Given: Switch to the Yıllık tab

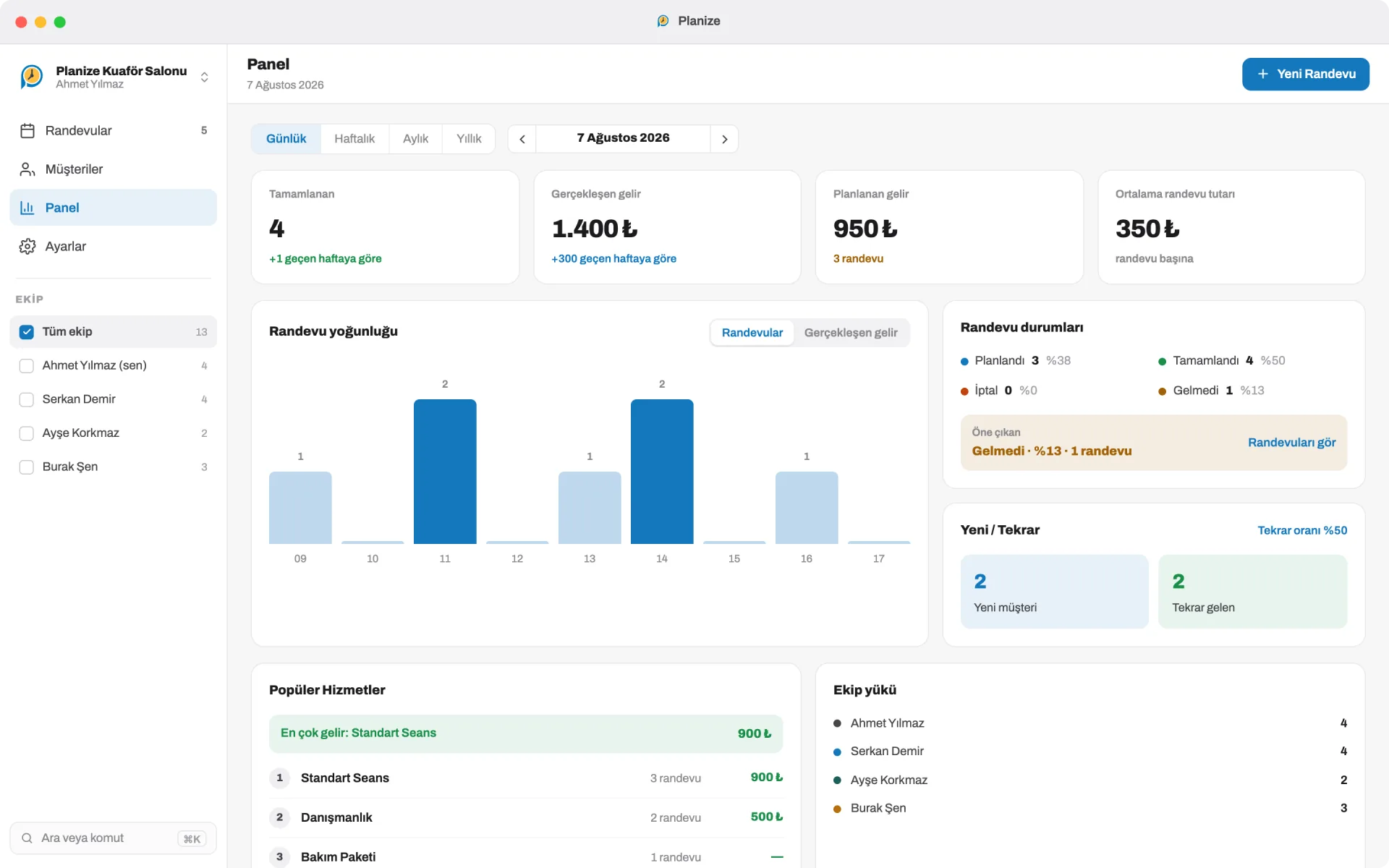Looking at the screenshot, I should [x=469, y=139].
